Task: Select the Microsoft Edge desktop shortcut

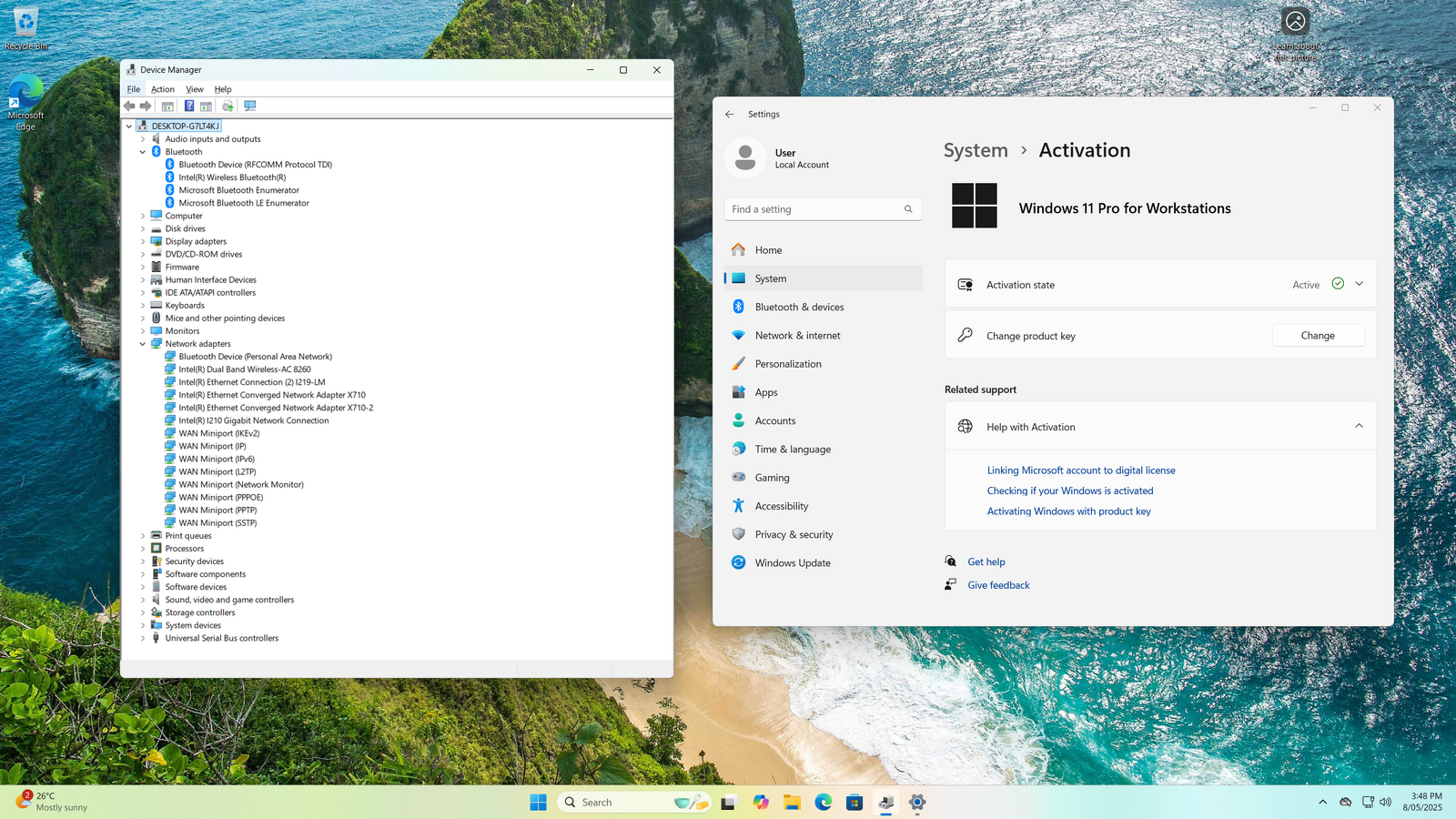Action: click(x=25, y=102)
